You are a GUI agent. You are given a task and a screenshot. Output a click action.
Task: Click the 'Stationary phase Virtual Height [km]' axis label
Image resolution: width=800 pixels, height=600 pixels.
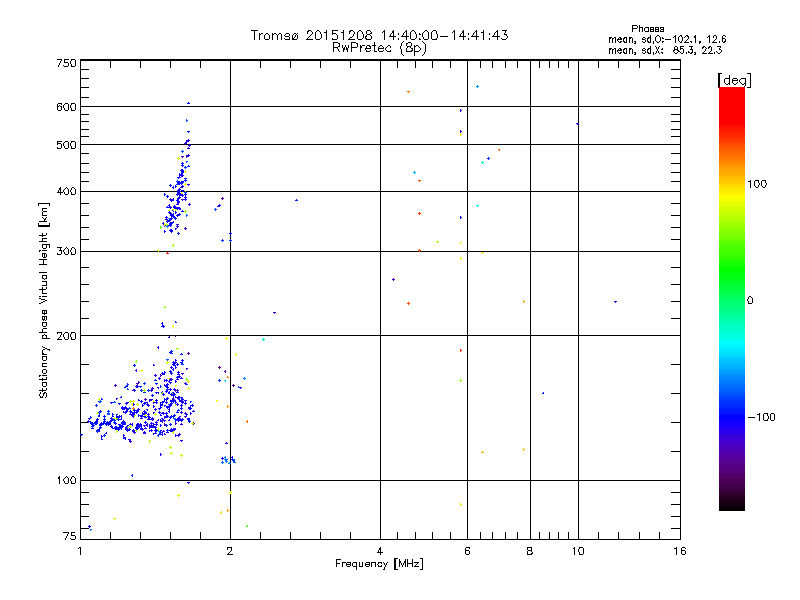44,300
